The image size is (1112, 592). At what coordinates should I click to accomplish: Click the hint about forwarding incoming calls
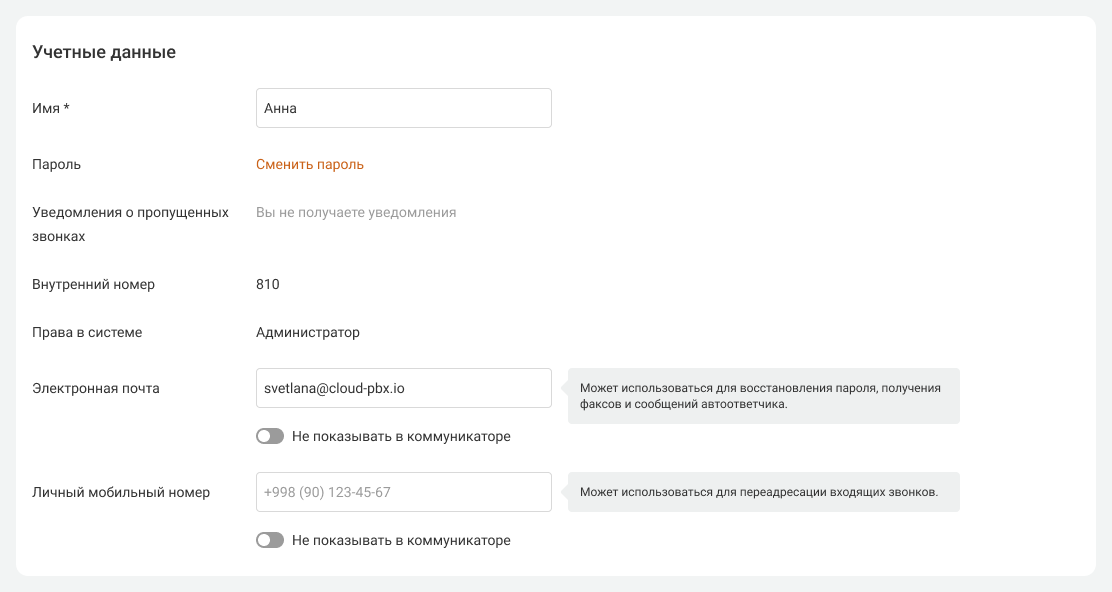click(759, 492)
